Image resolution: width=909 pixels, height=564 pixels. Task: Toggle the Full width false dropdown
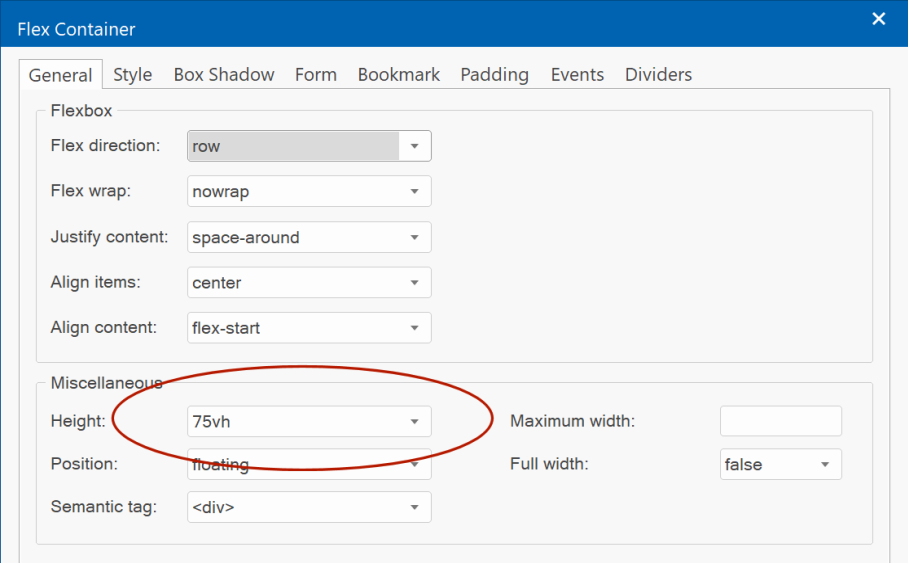pyautogui.click(x=780, y=464)
